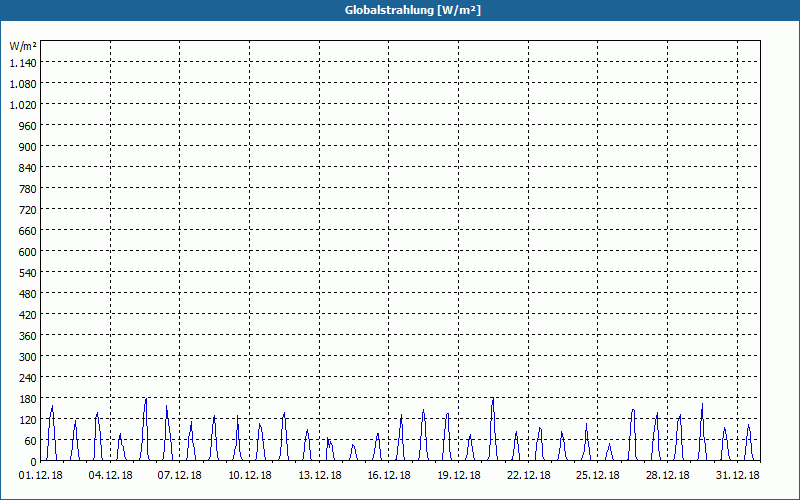Click the 960 y-axis label

(x=28, y=126)
